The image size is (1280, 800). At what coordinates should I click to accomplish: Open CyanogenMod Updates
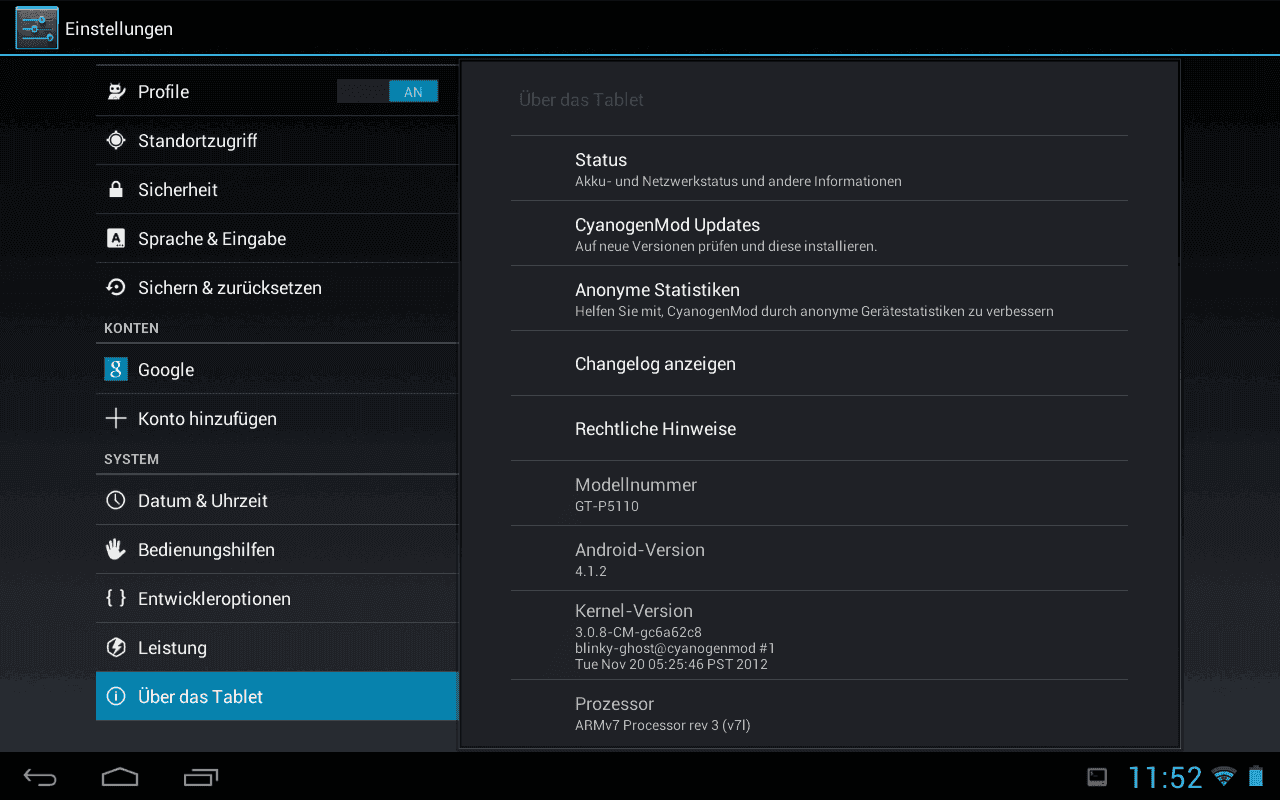click(819, 234)
